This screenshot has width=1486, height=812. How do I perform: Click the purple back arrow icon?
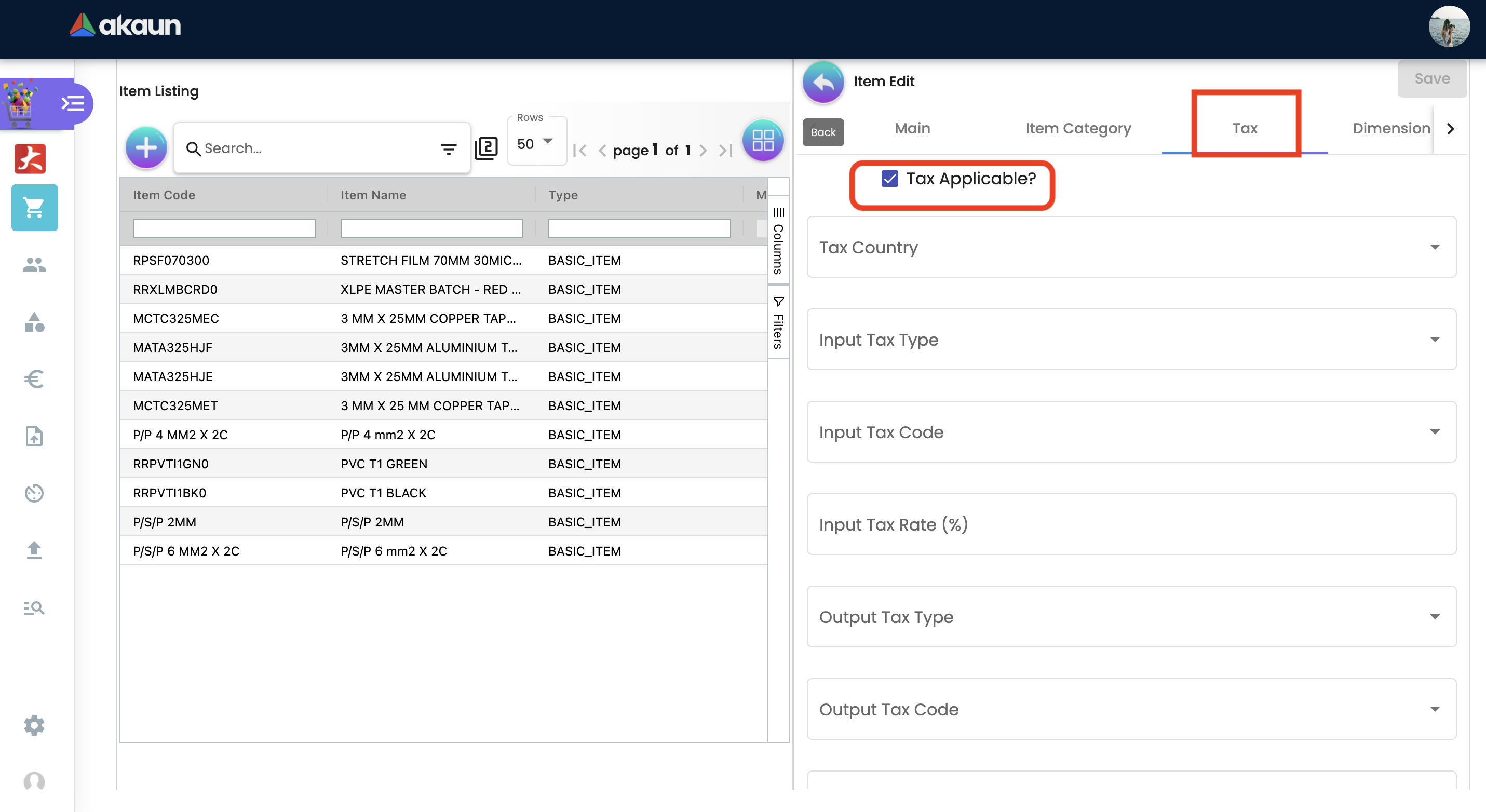point(822,82)
